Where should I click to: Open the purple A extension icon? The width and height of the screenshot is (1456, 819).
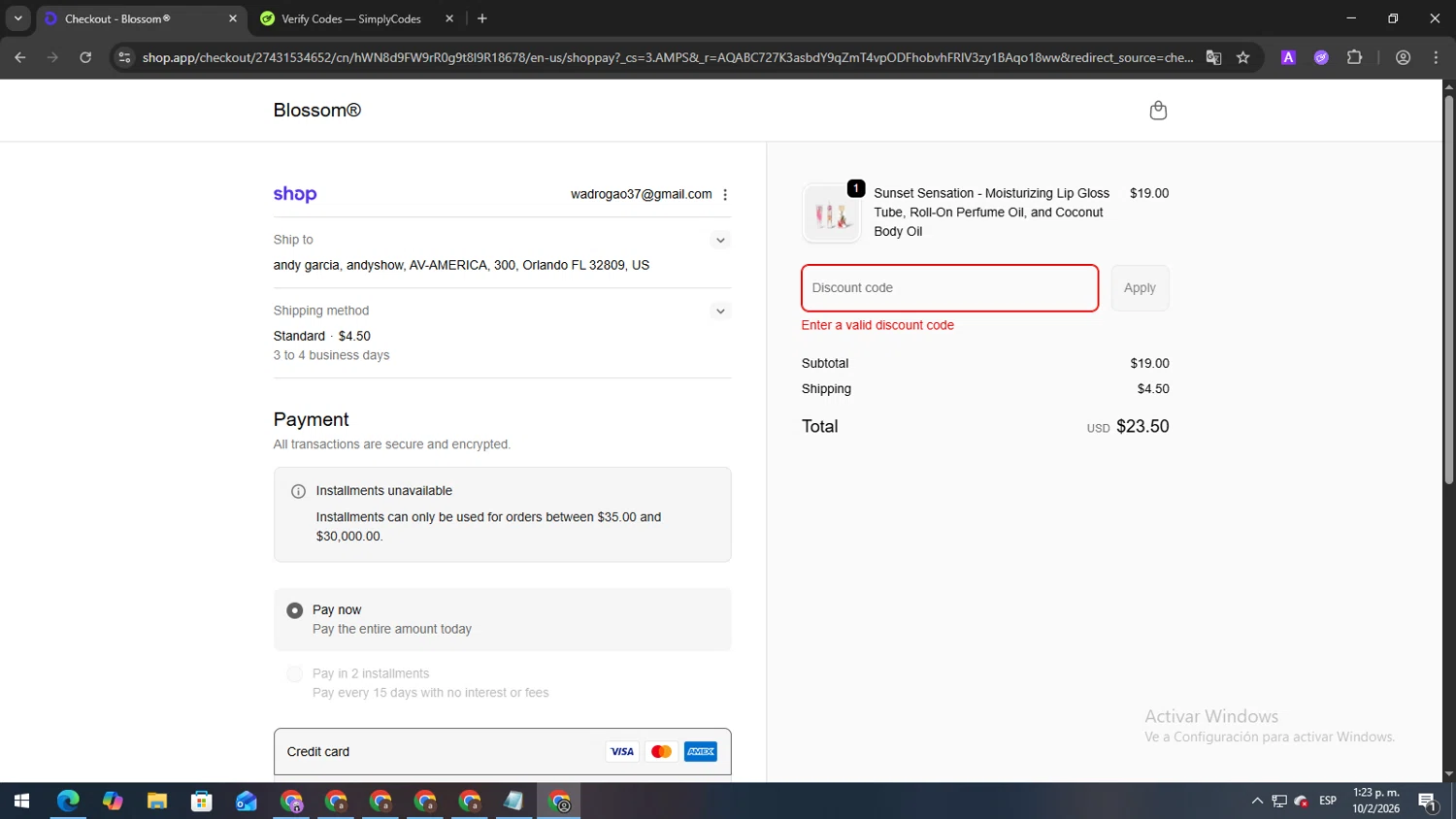(1288, 57)
